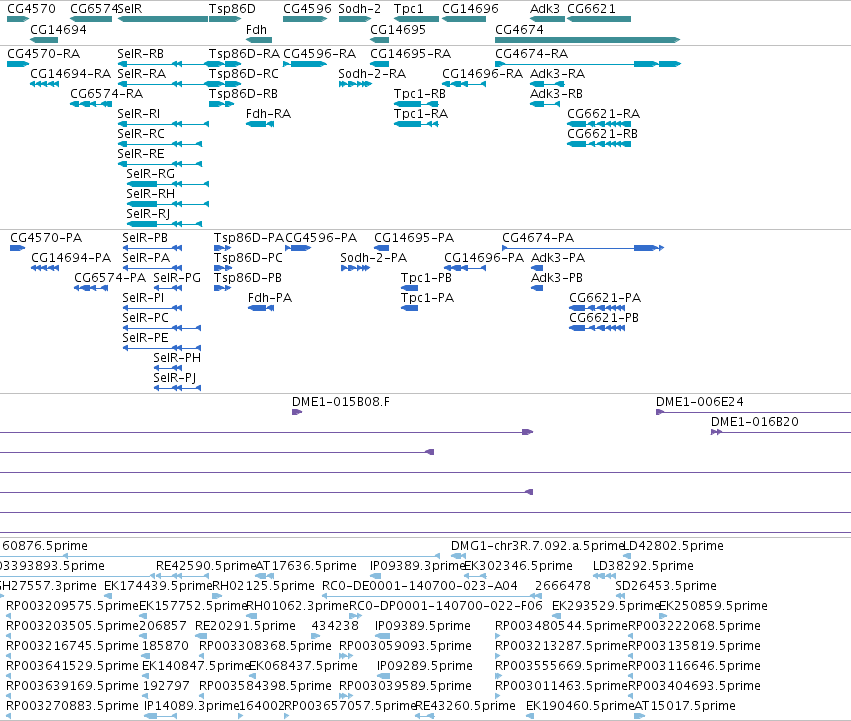Screen dimensions: 851x721
Task: Select EST RE20291.5prime label
Action: pos(245,626)
